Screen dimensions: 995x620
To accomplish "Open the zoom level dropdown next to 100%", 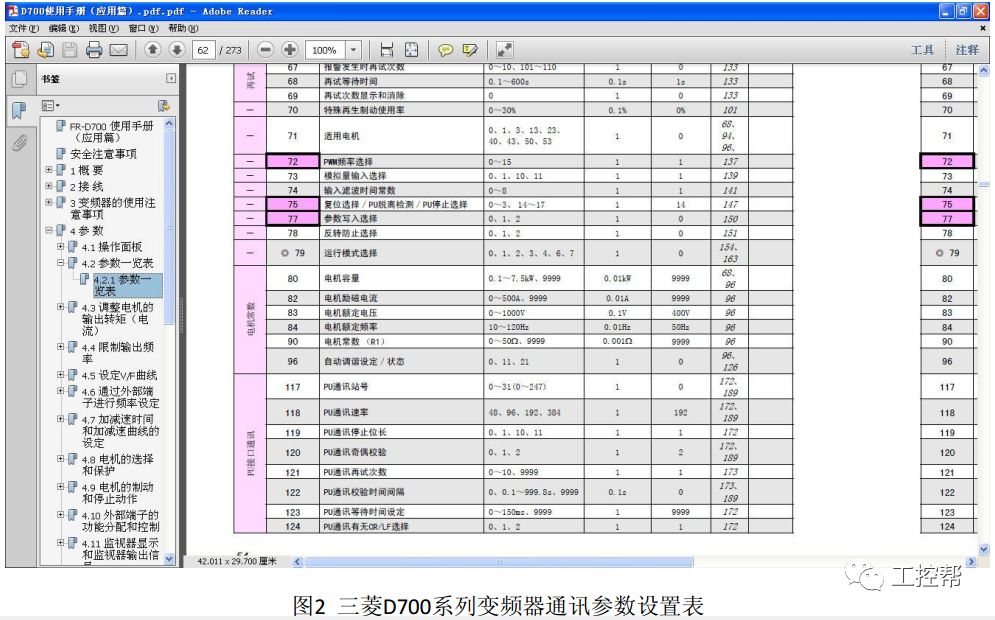I will click(351, 50).
